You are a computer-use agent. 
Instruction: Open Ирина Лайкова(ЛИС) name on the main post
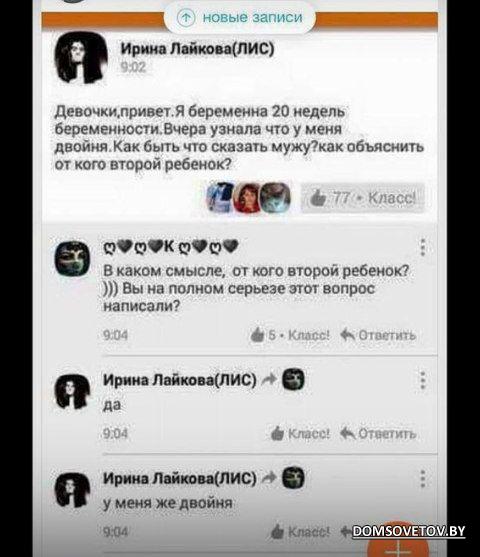pos(198,49)
